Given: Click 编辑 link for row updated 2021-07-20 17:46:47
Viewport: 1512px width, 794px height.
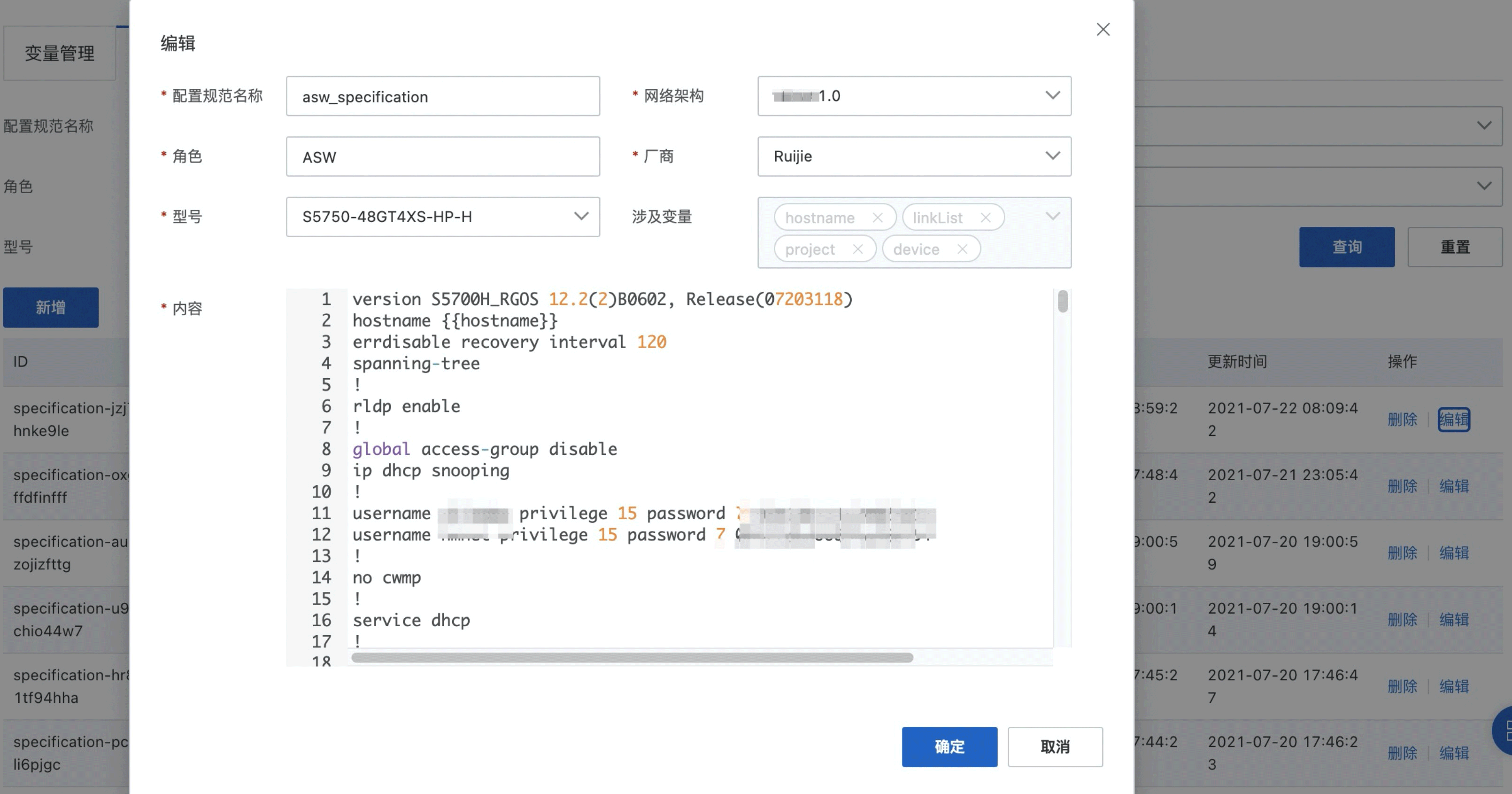Looking at the screenshot, I should 1454,686.
